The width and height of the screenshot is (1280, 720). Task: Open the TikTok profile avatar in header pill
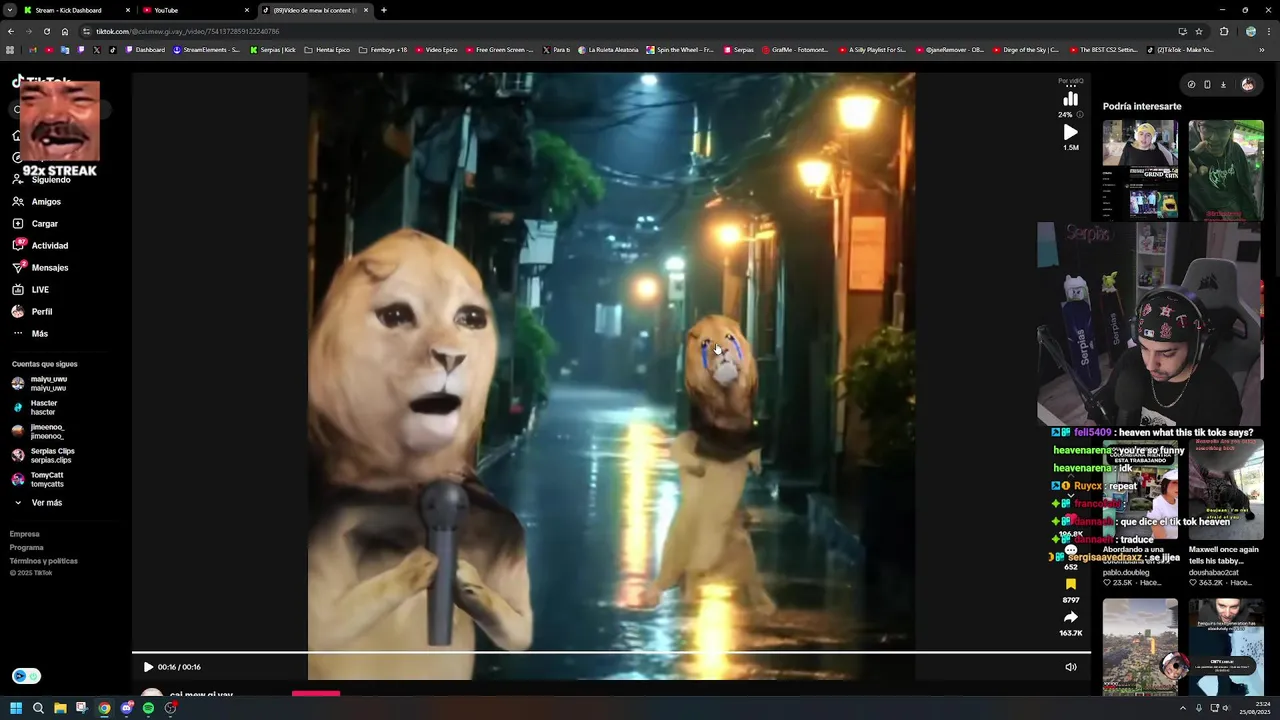pos(1247,85)
